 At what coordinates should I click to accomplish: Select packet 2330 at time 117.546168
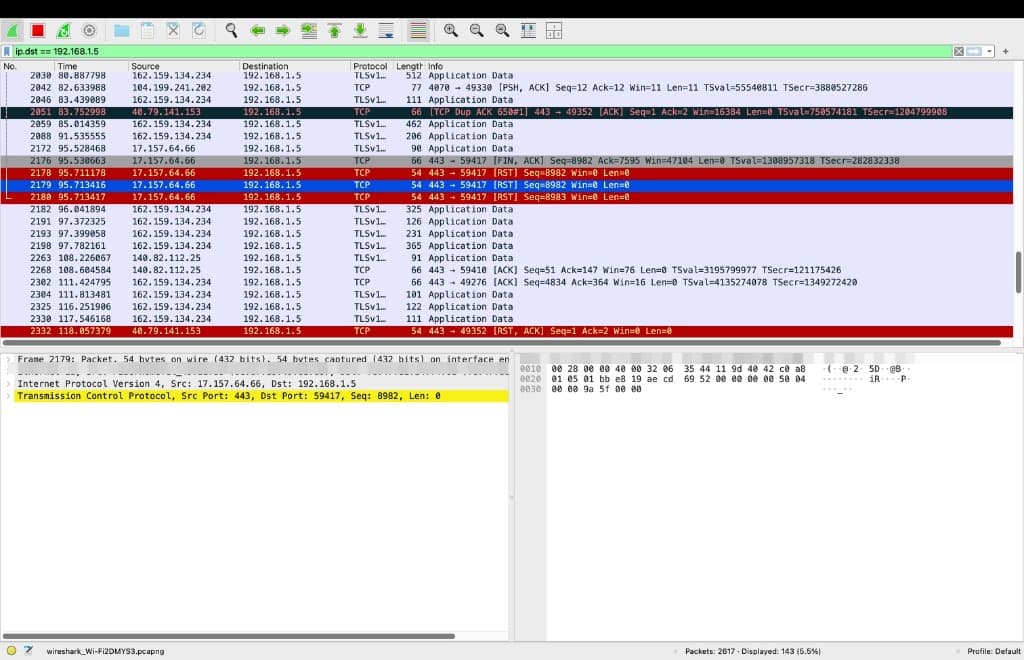pyautogui.click(x=507, y=319)
